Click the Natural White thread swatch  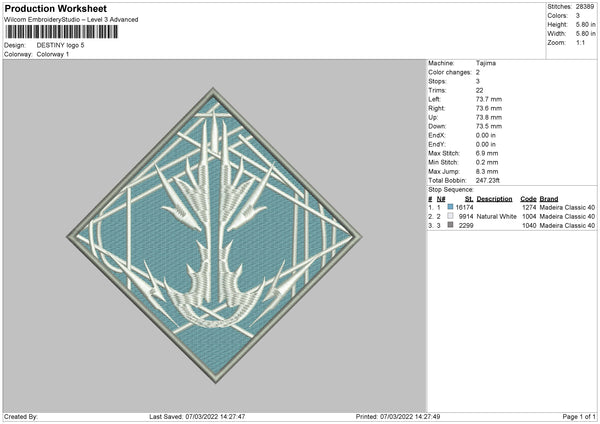pyautogui.click(x=450, y=216)
